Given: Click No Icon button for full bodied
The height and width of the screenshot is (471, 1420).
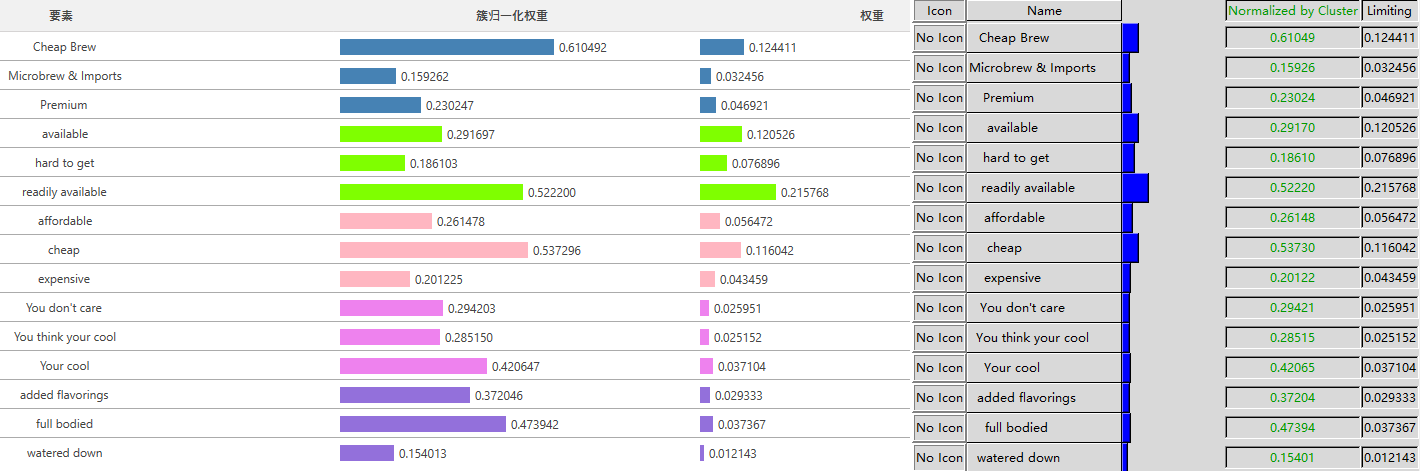Looking at the screenshot, I should coord(940,428).
